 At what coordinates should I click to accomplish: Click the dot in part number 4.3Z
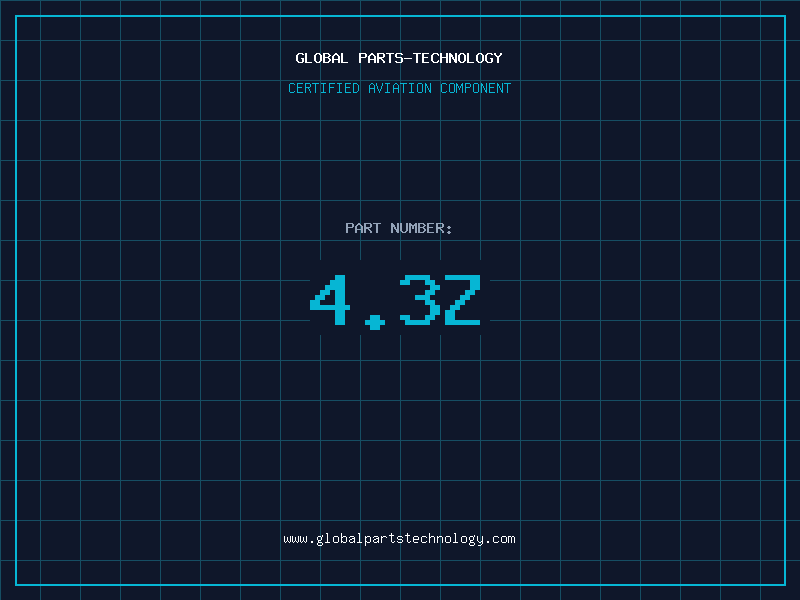pyautogui.click(x=375, y=322)
